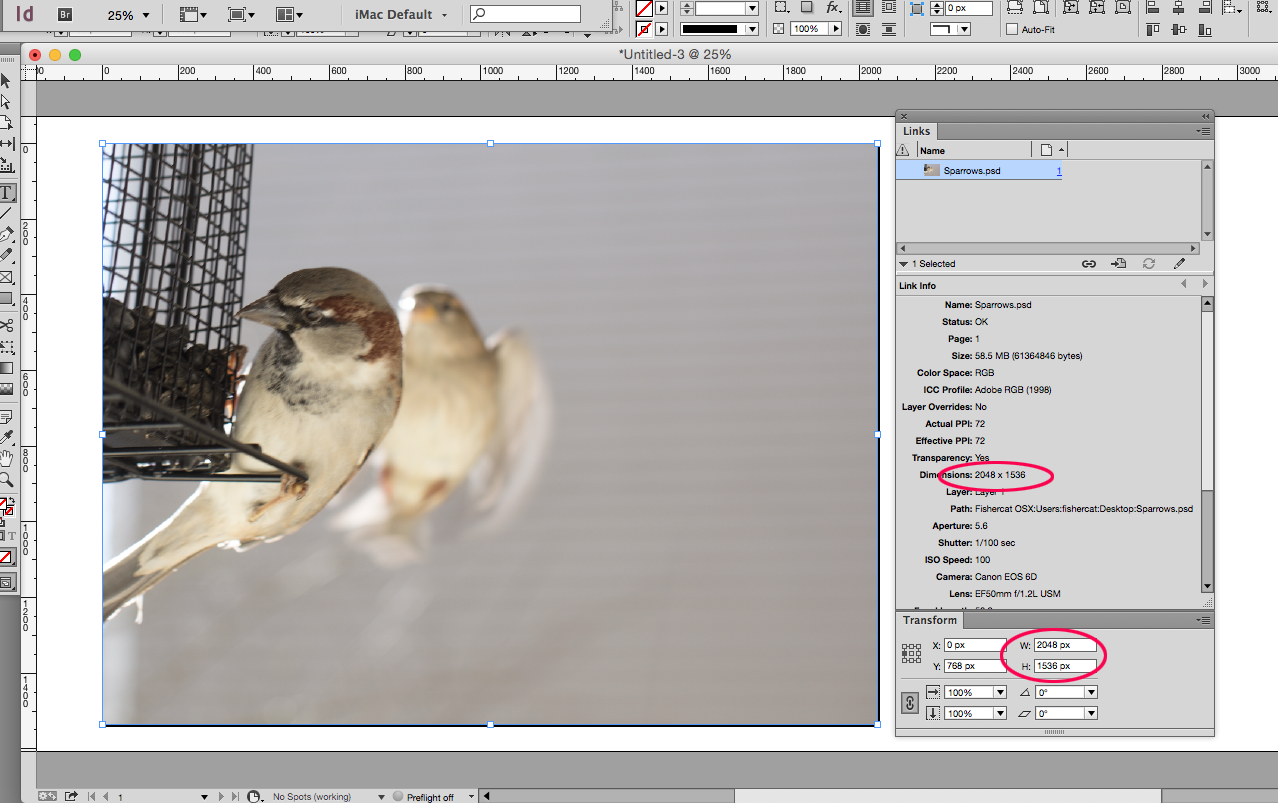This screenshot has height=803, width=1278.
Task: Click the Update Link refresh icon
Action: [x=1149, y=264]
